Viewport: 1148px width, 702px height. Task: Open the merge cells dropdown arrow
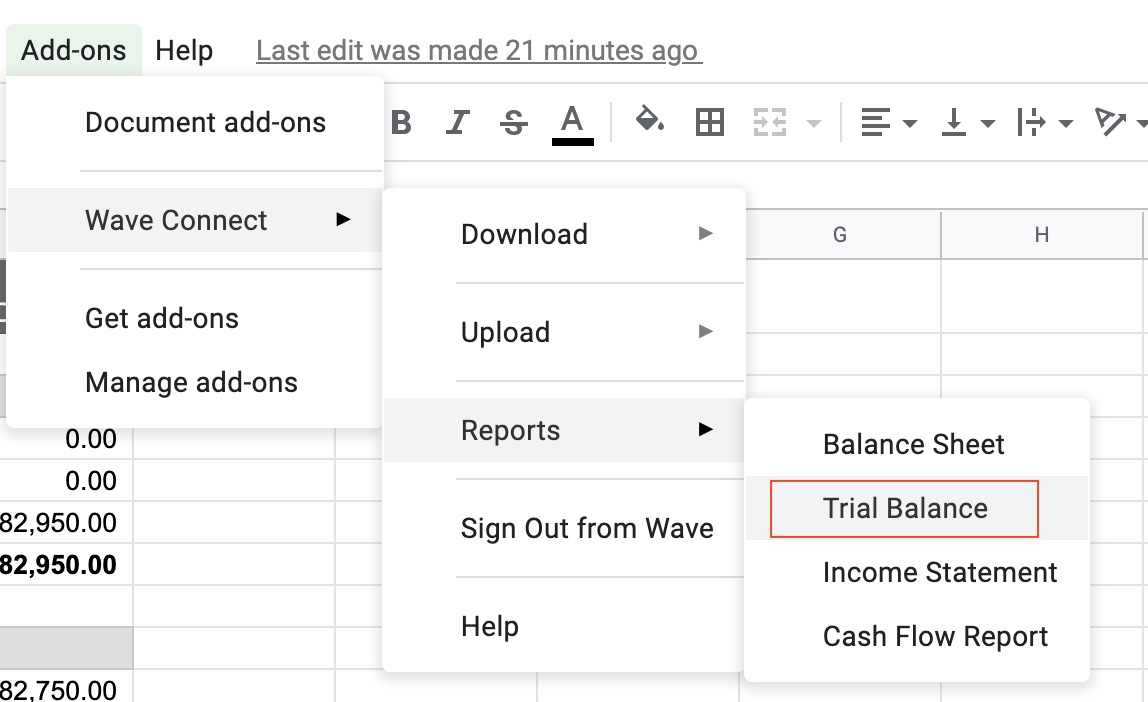(812, 122)
